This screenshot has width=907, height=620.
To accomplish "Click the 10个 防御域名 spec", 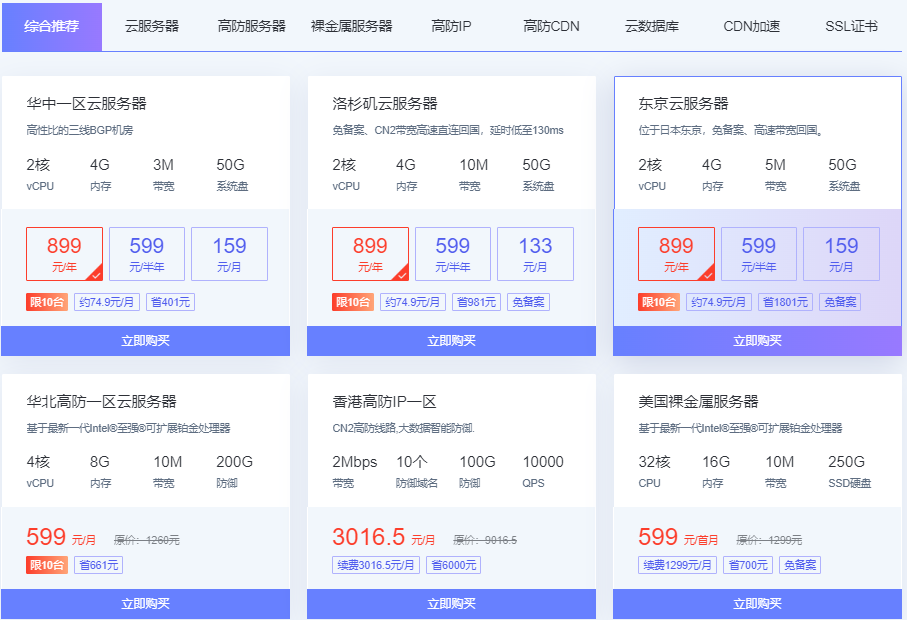I will 417,471.
